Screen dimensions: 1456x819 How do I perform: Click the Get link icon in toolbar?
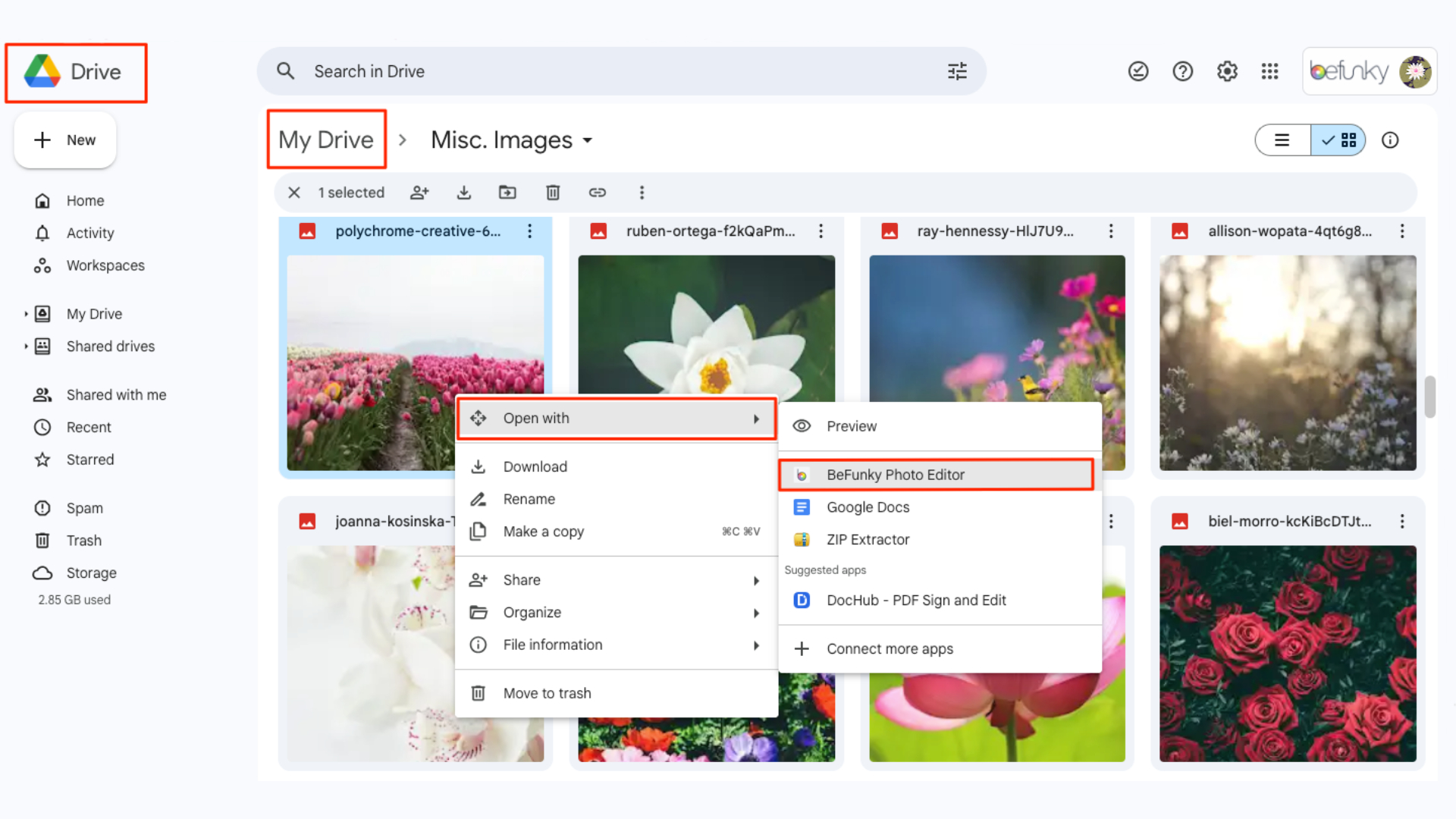(597, 192)
